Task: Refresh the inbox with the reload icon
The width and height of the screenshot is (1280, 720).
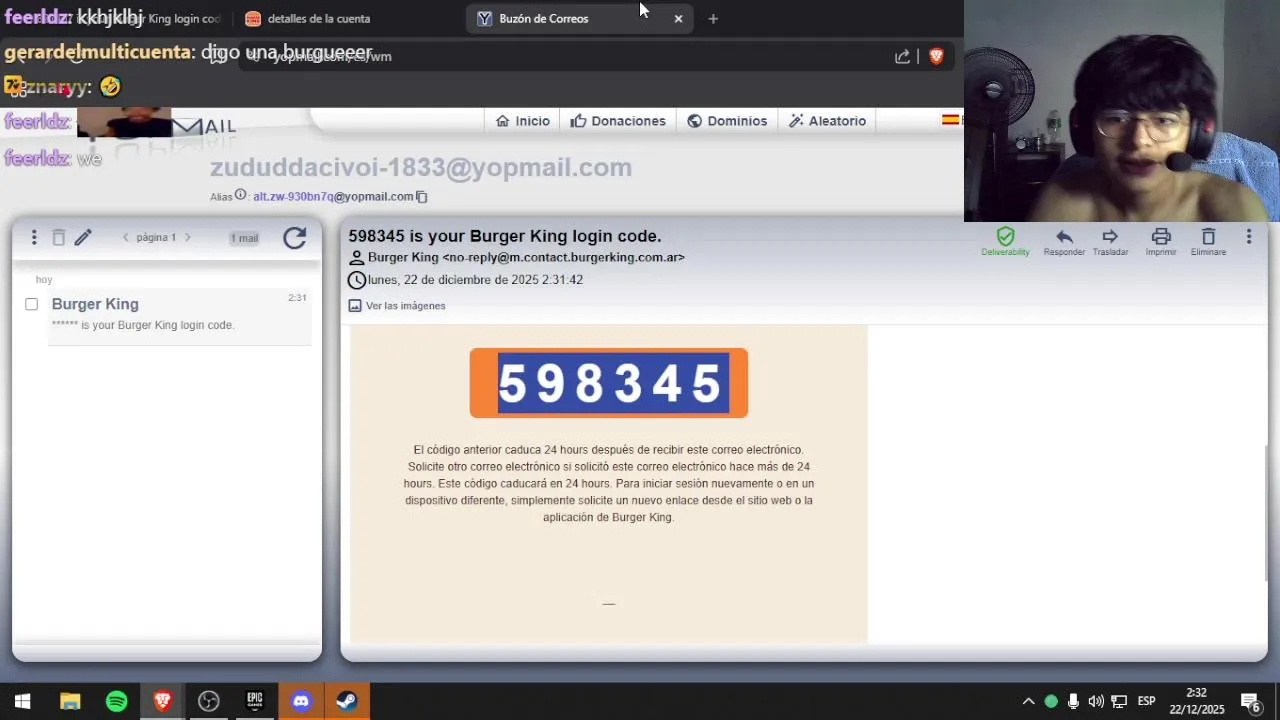Action: tap(294, 238)
